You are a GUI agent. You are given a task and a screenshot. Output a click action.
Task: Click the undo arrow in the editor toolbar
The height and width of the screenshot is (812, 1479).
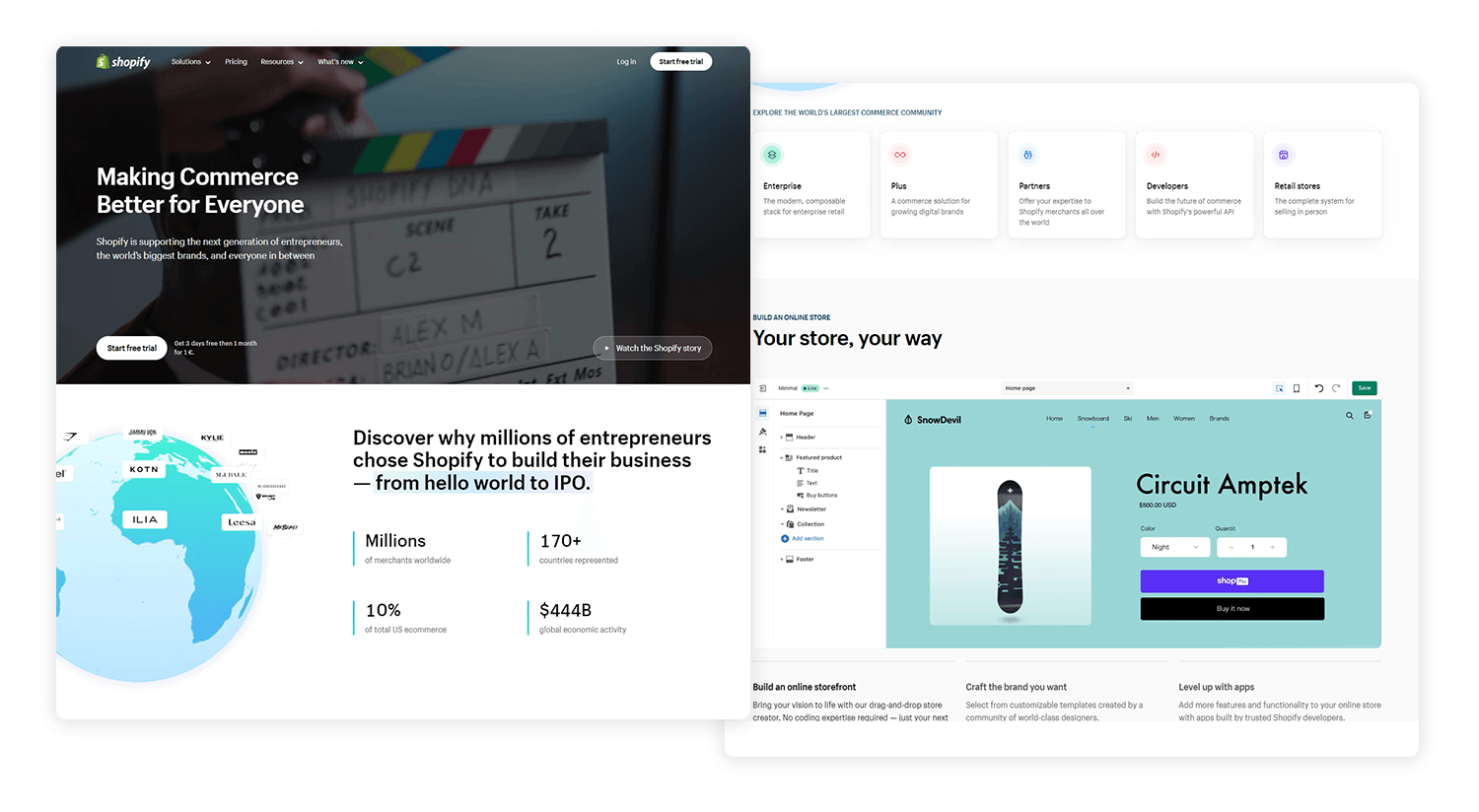point(1319,388)
